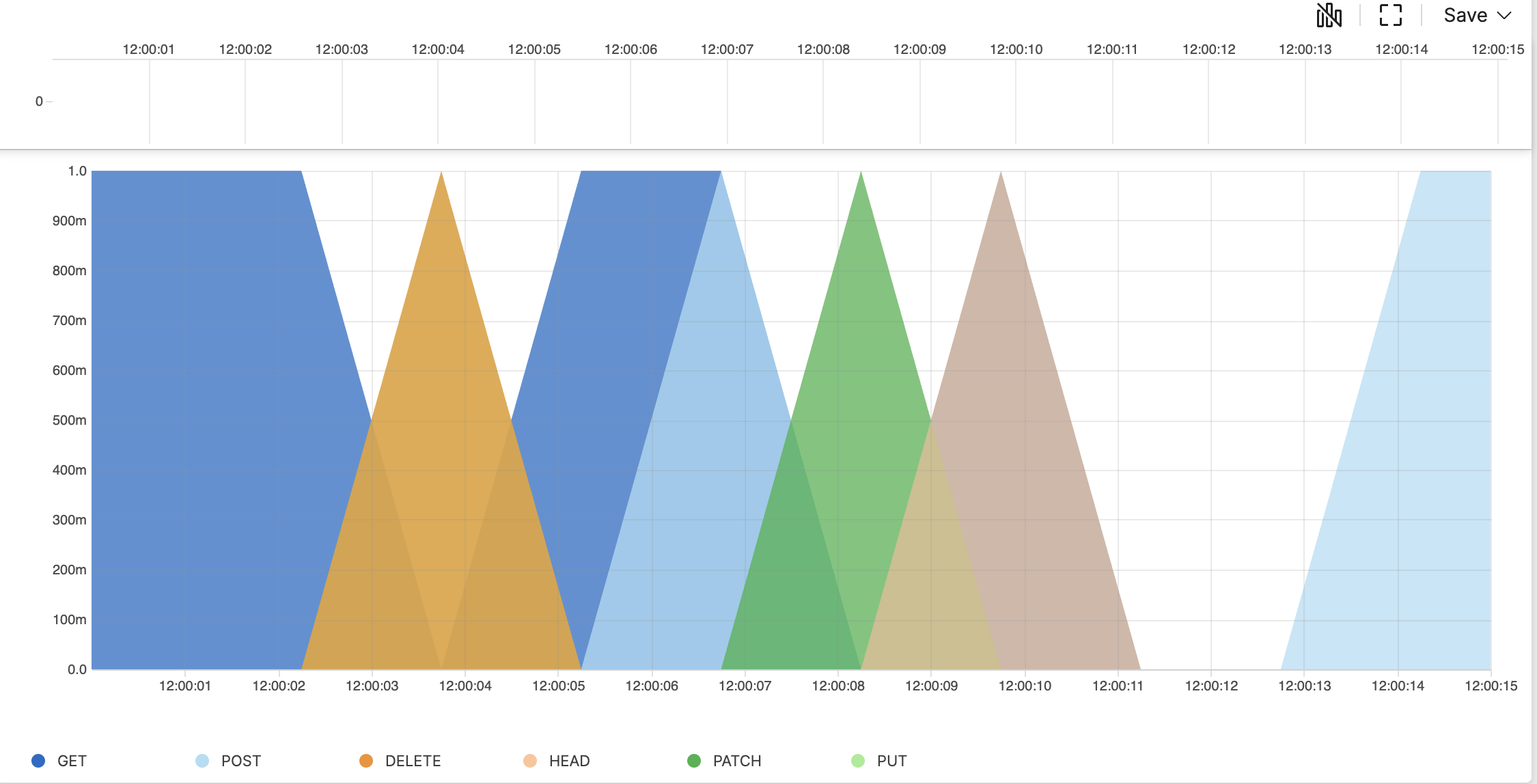Click the GET legend color dot

[x=40, y=760]
